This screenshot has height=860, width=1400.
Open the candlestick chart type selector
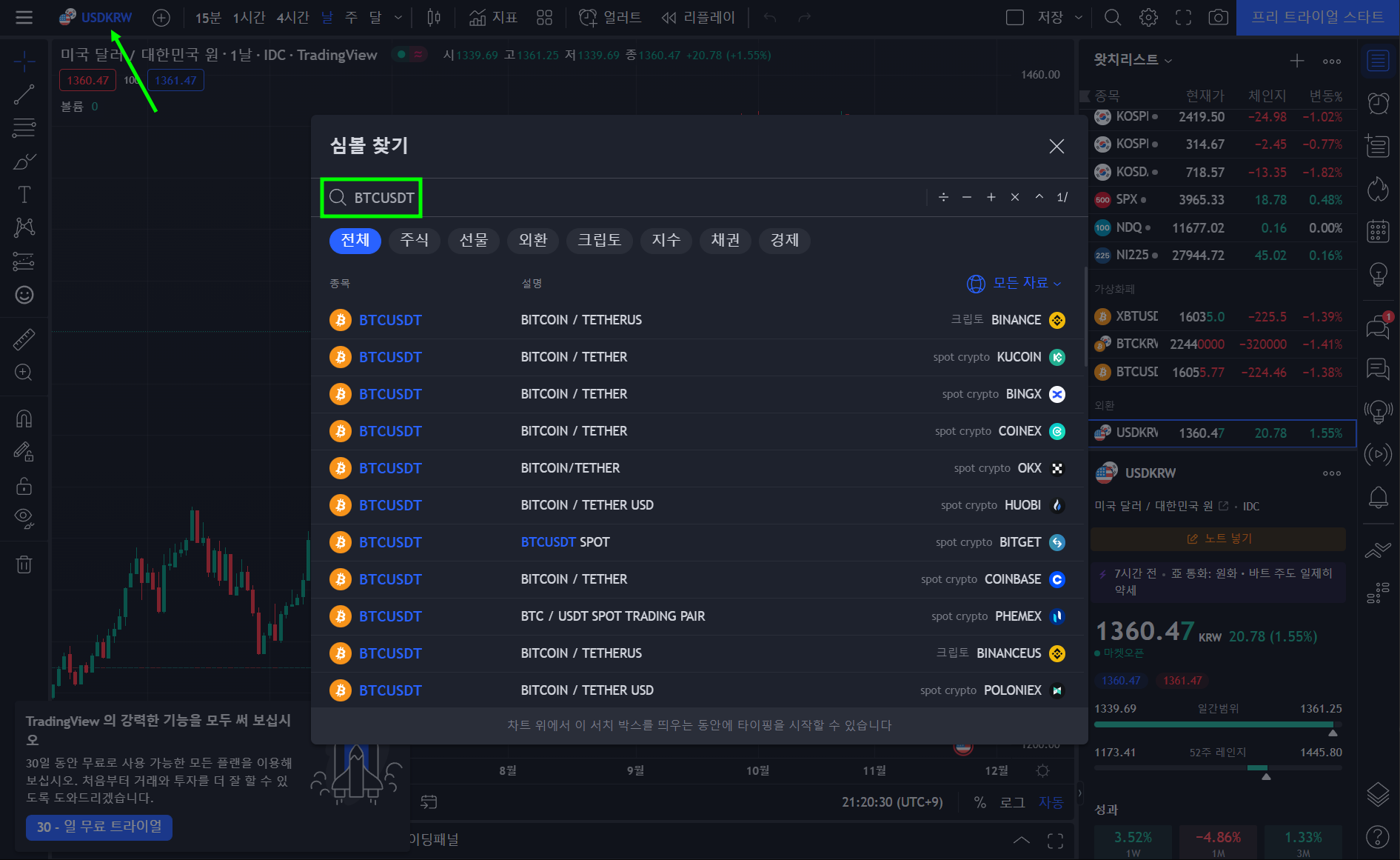click(x=434, y=17)
